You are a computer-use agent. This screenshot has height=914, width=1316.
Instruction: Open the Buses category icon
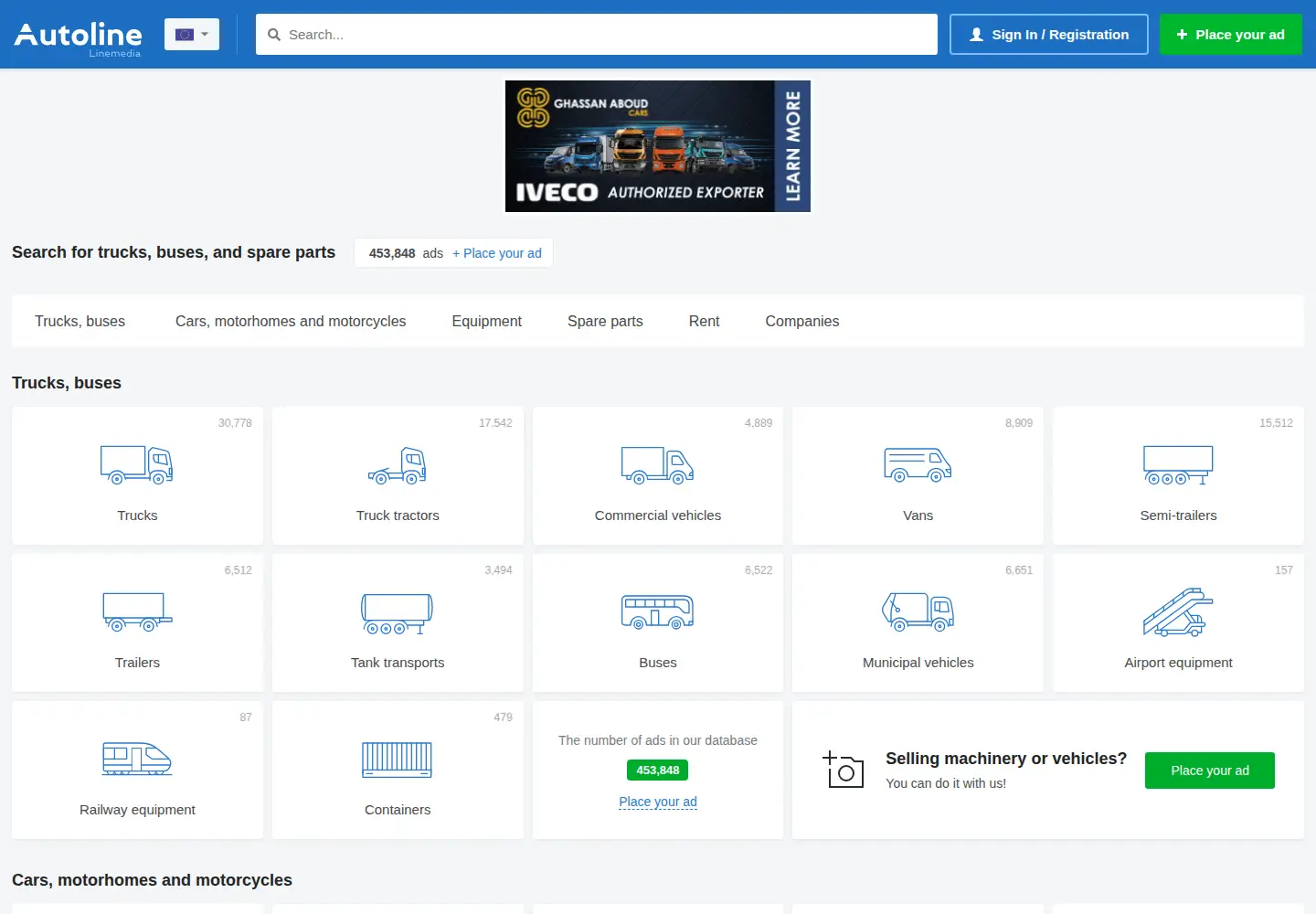658,611
